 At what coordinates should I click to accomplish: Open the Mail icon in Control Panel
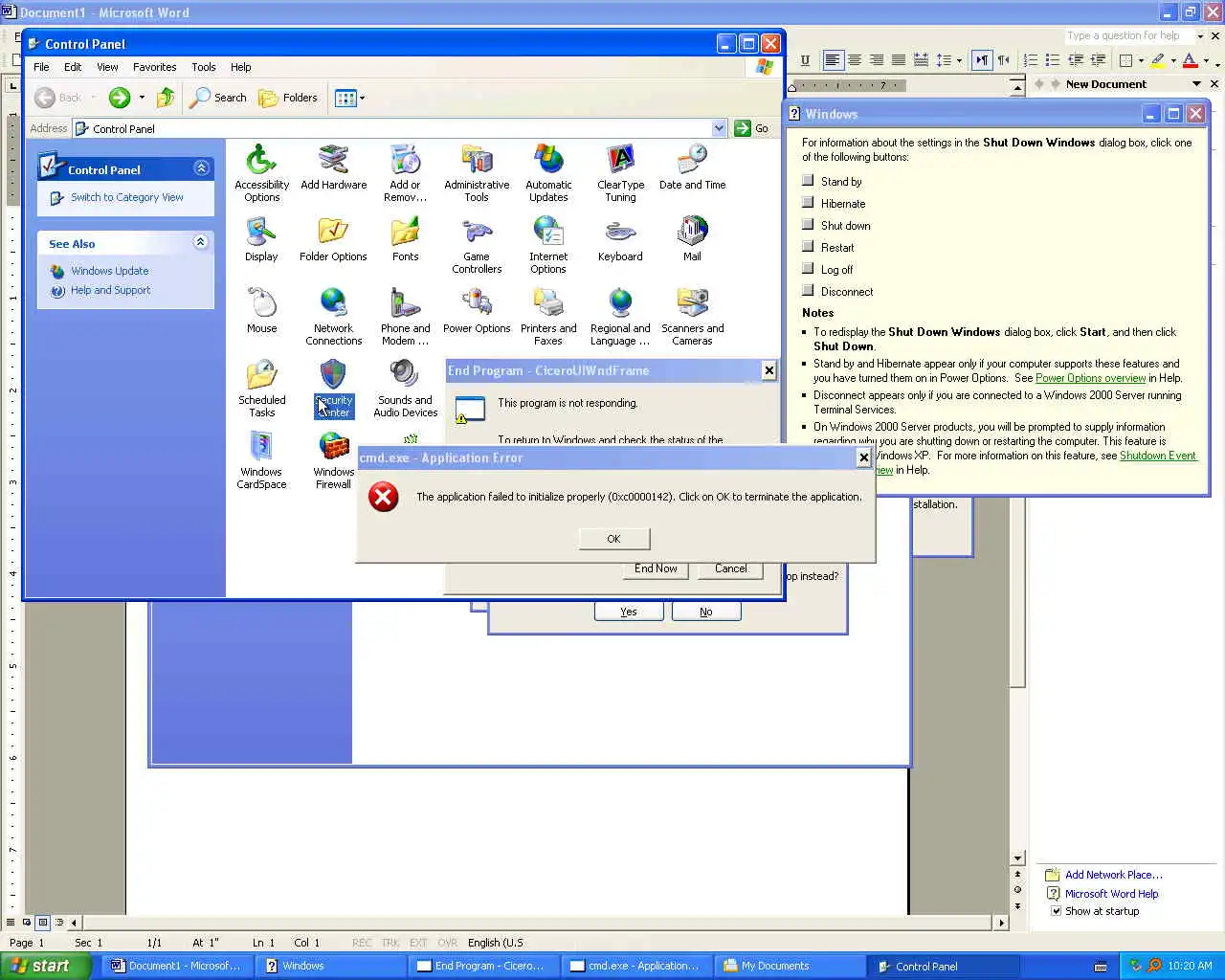pyautogui.click(x=692, y=239)
